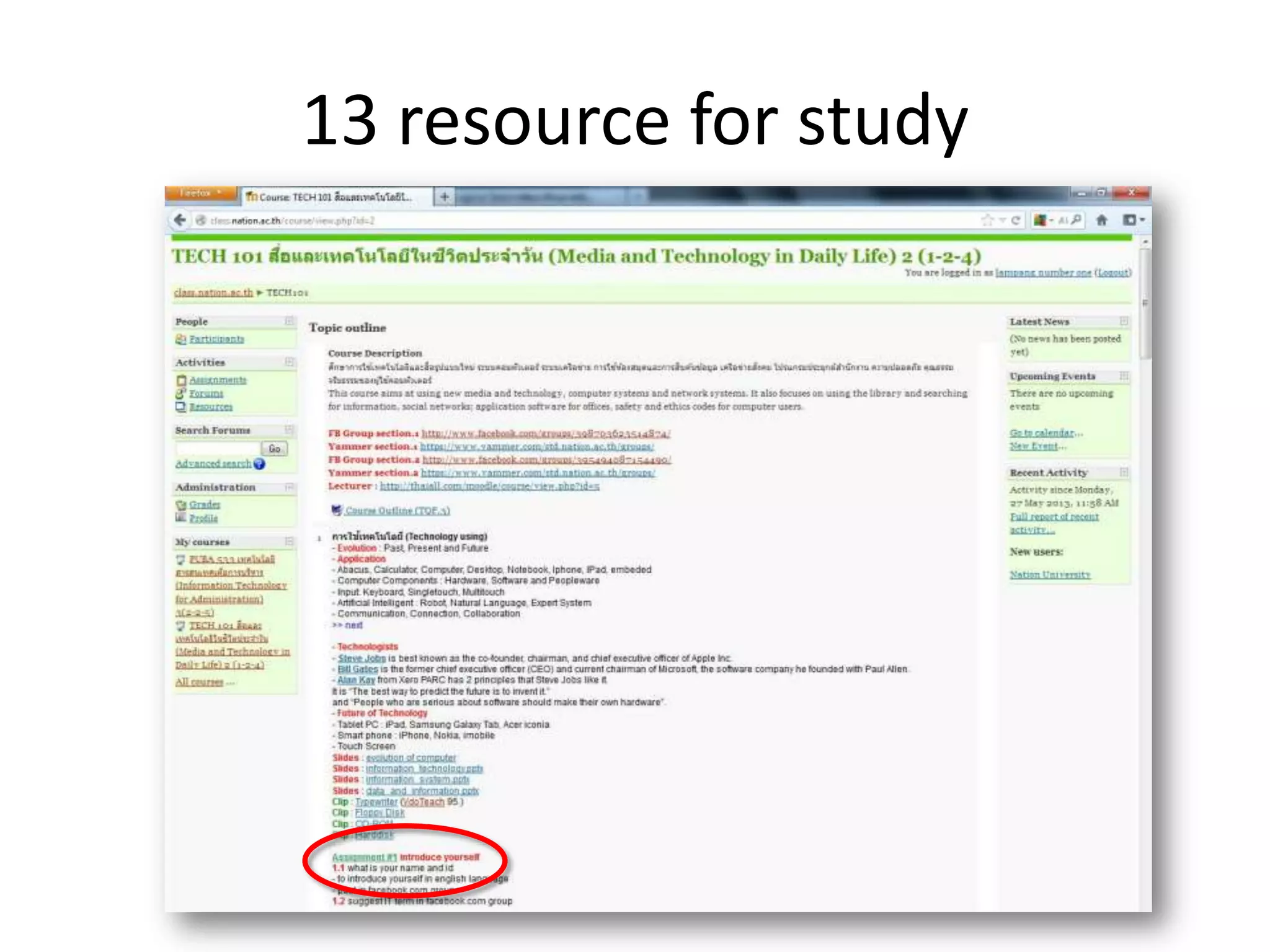Open Yammer section.1 link
Viewport: 1270px width, 952px height.
pos(537,446)
